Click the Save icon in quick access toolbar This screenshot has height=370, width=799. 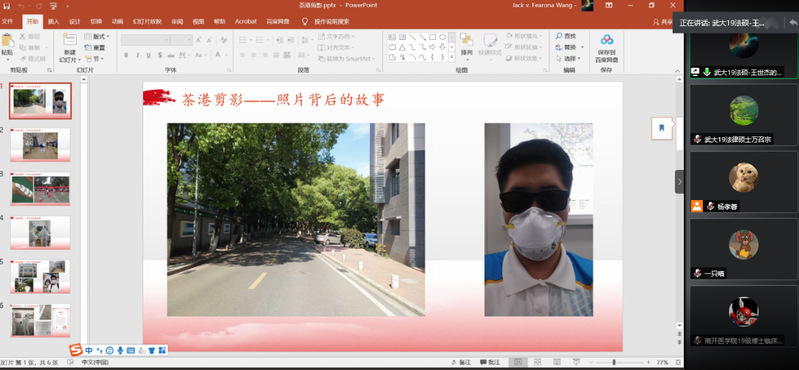[7, 6]
